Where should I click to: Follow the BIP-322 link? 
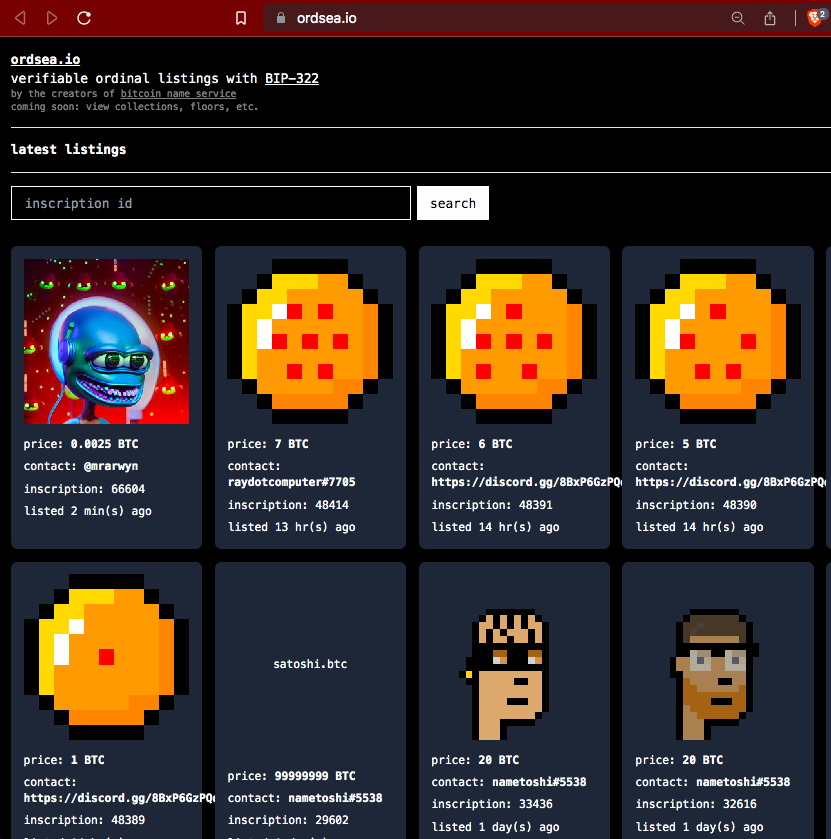tap(292, 79)
